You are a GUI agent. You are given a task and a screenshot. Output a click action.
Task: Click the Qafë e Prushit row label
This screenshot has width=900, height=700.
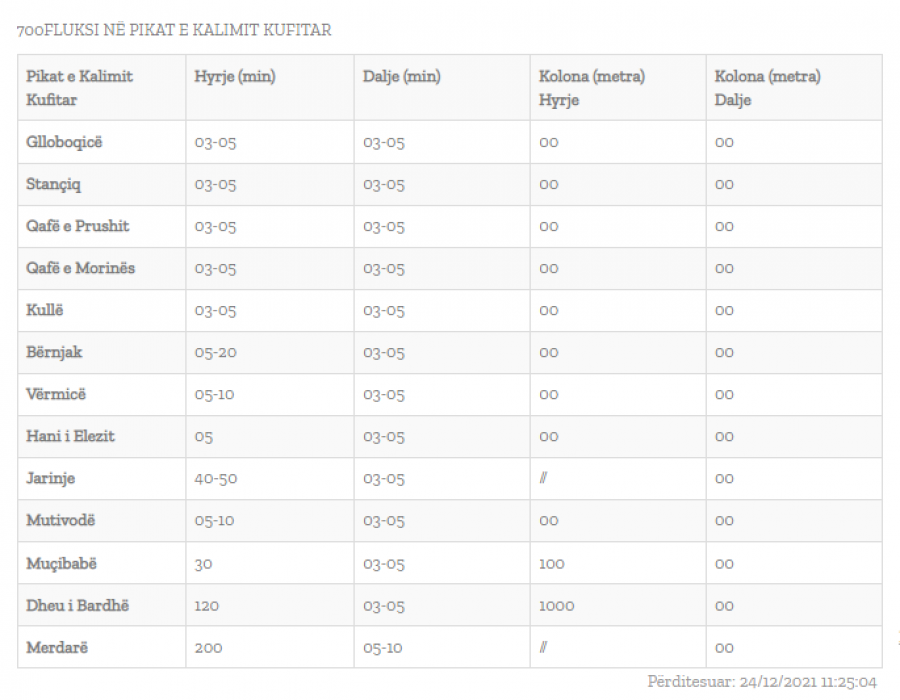pyautogui.click(x=77, y=226)
